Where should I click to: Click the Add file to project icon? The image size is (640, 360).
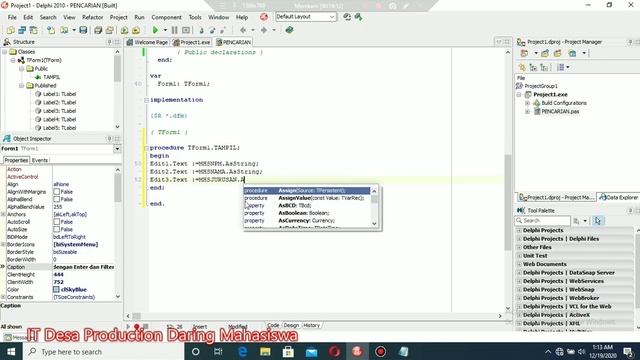click(x=124, y=30)
